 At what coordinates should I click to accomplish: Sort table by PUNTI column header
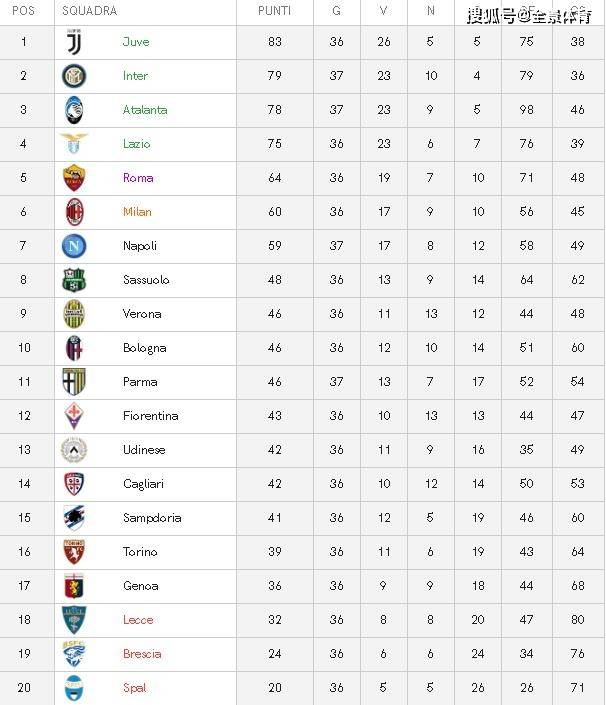(x=274, y=11)
